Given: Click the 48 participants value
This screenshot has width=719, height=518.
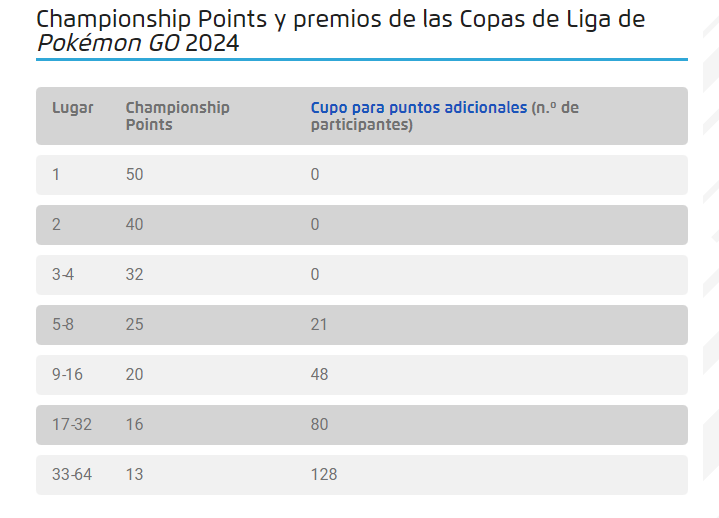Looking at the screenshot, I should [319, 375].
